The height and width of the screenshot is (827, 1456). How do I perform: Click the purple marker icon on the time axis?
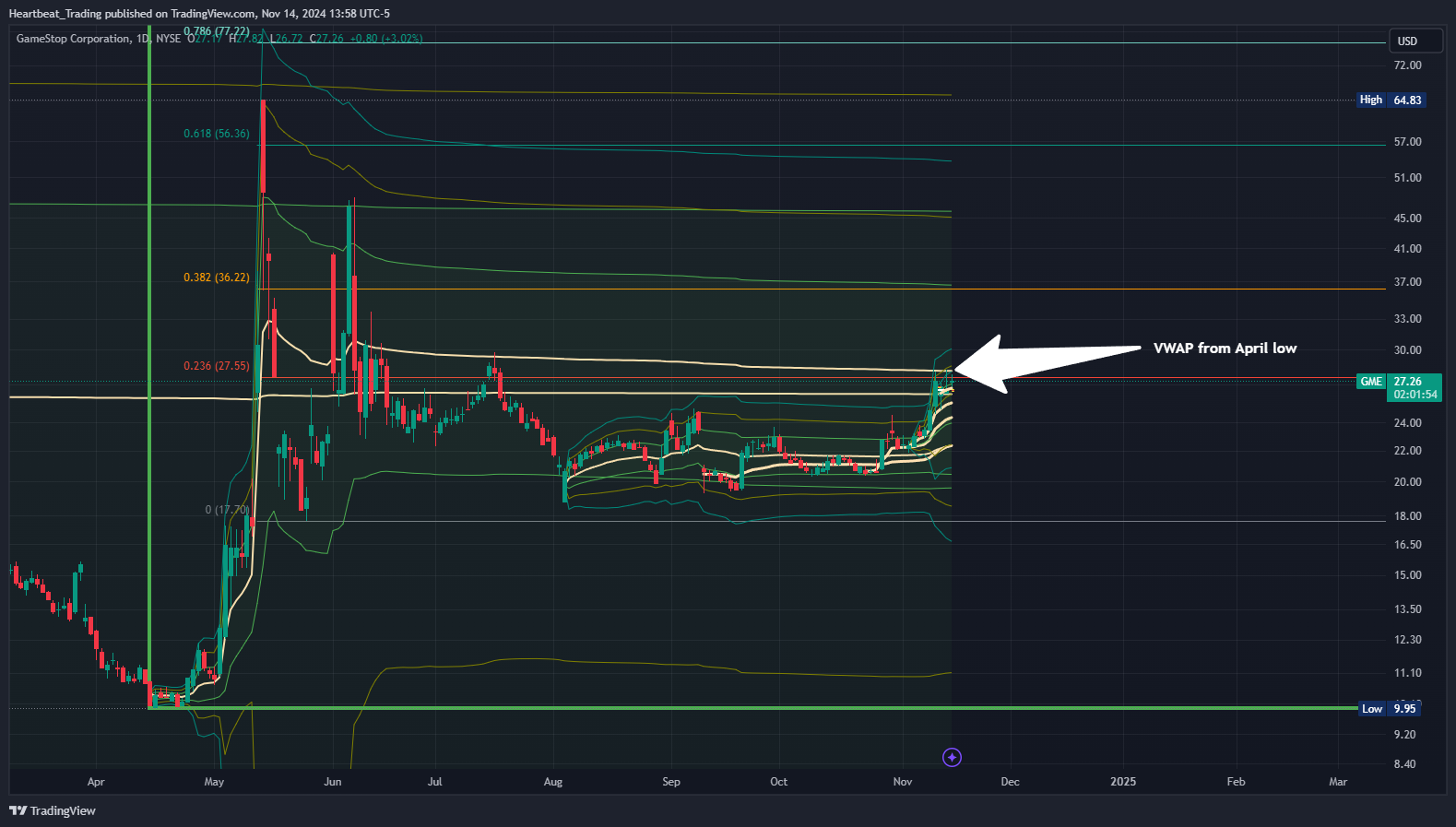(x=953, y=757)
